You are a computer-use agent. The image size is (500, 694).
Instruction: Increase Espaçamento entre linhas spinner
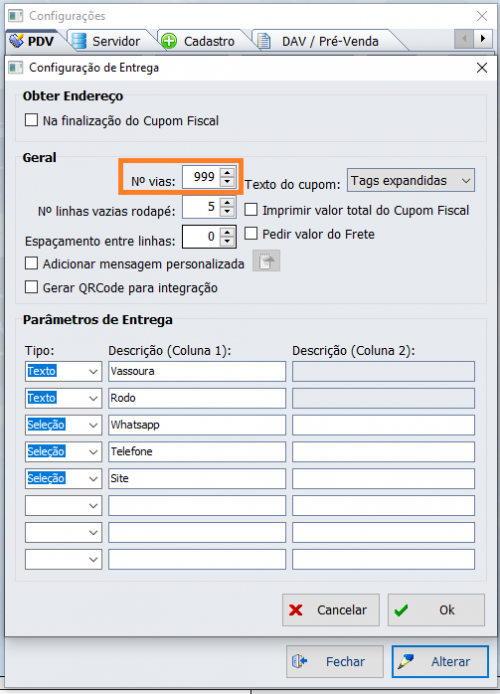point(227,232)
